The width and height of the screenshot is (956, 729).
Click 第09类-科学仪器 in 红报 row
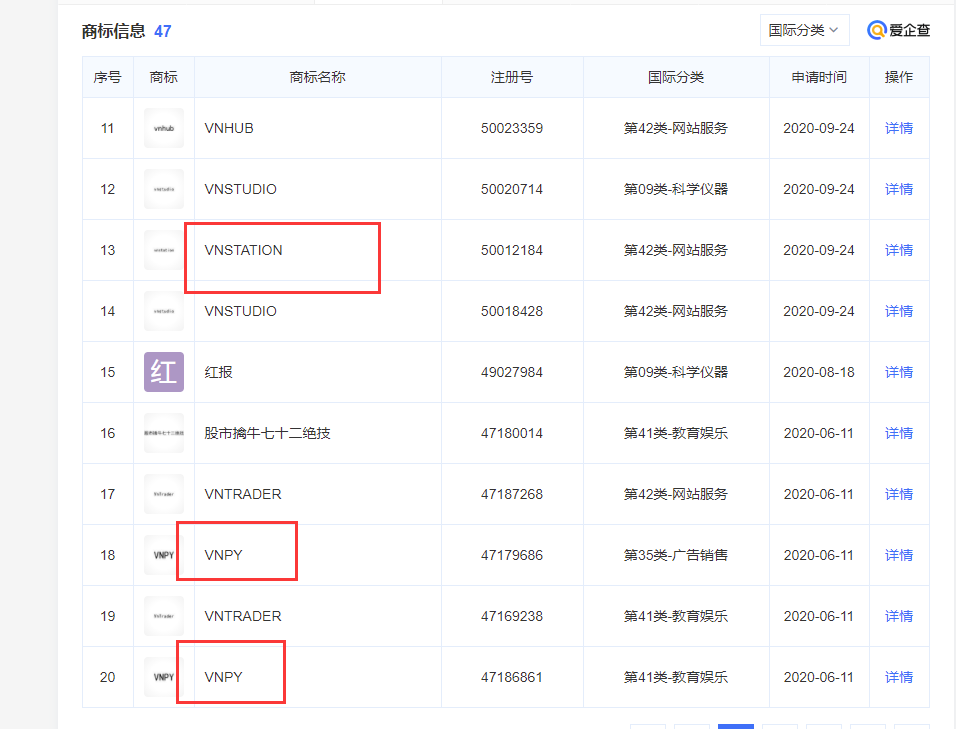(676, 372)
